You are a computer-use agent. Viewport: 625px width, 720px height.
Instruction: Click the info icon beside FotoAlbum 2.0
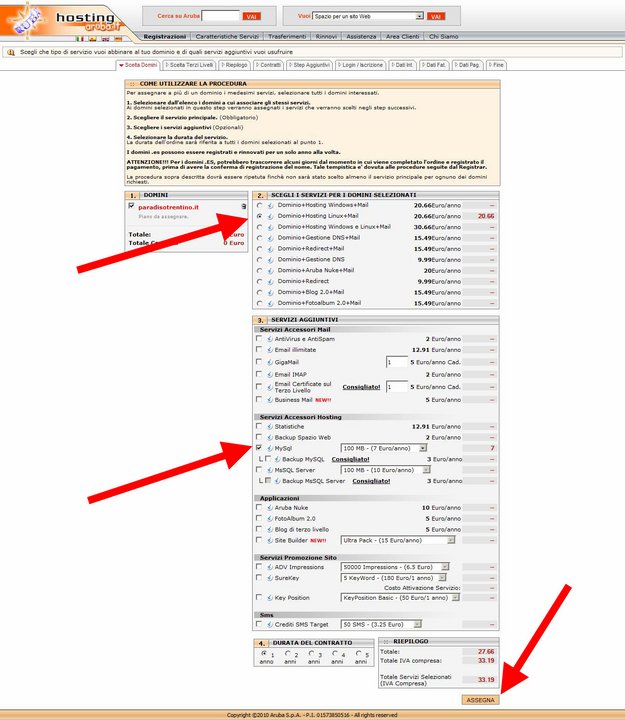(270, 518)
